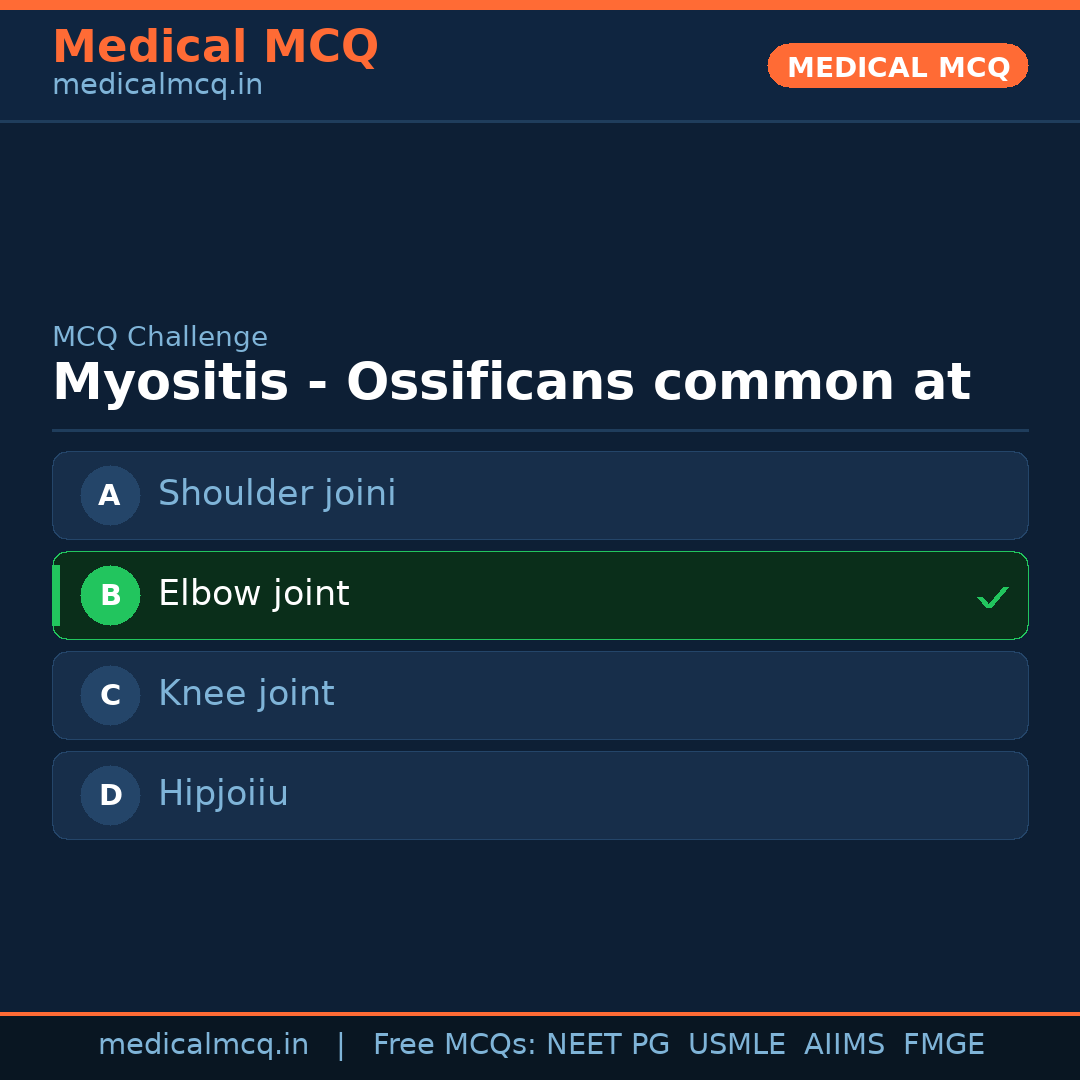Screen dimensions: 1080x1080
Task: Click the circular C badge icon
Action: click(110, 695)
